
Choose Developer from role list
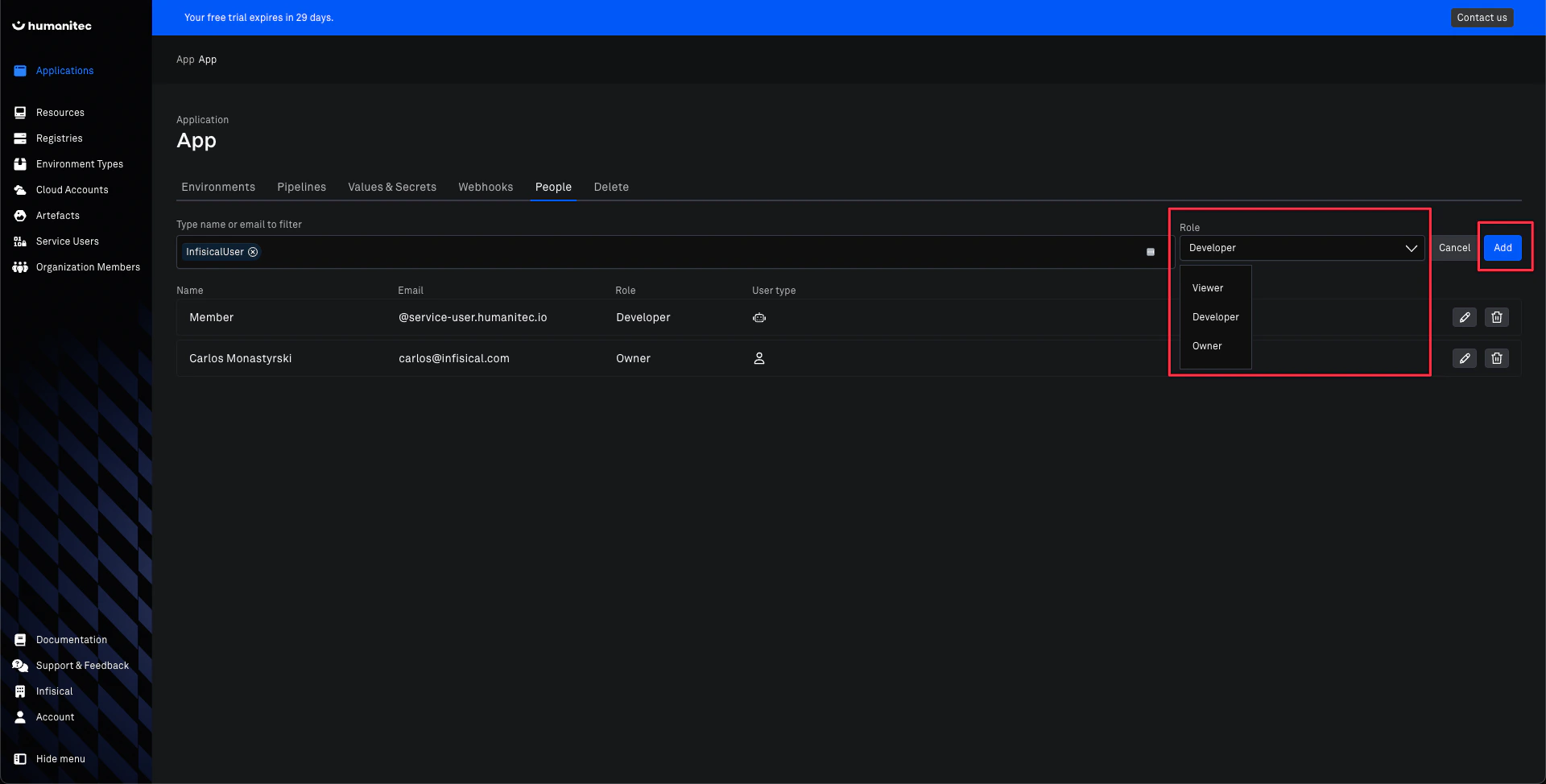pos(1215,317)
